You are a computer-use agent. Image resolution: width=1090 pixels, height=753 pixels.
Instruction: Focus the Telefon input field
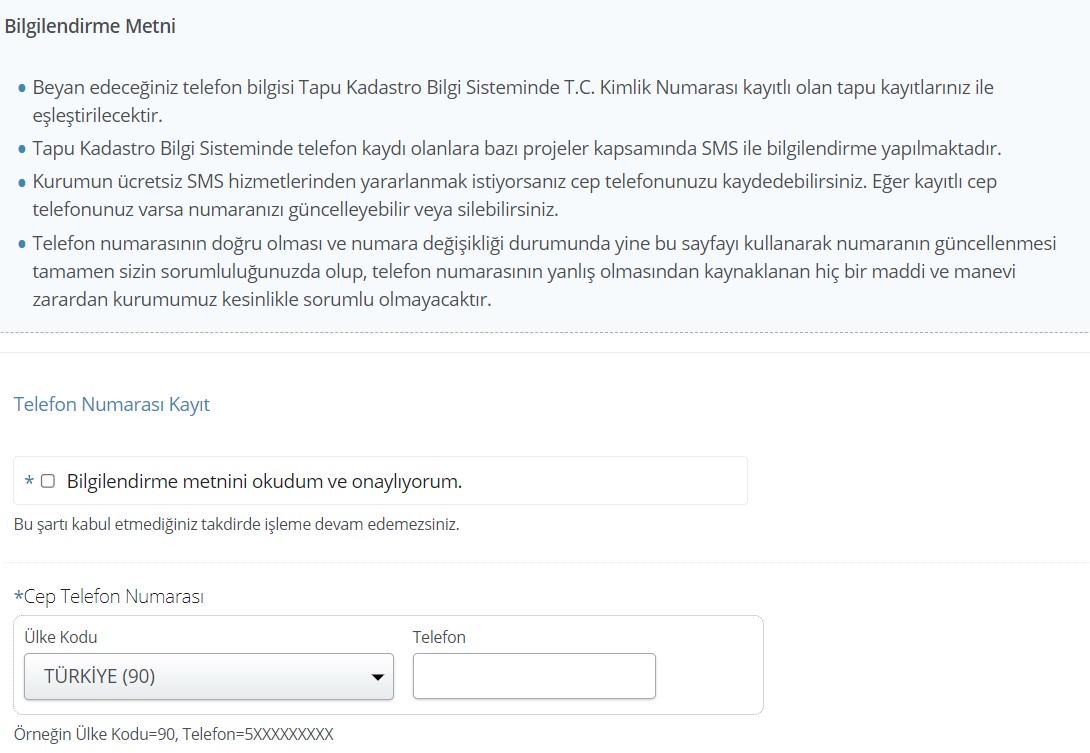click(534, 676)
